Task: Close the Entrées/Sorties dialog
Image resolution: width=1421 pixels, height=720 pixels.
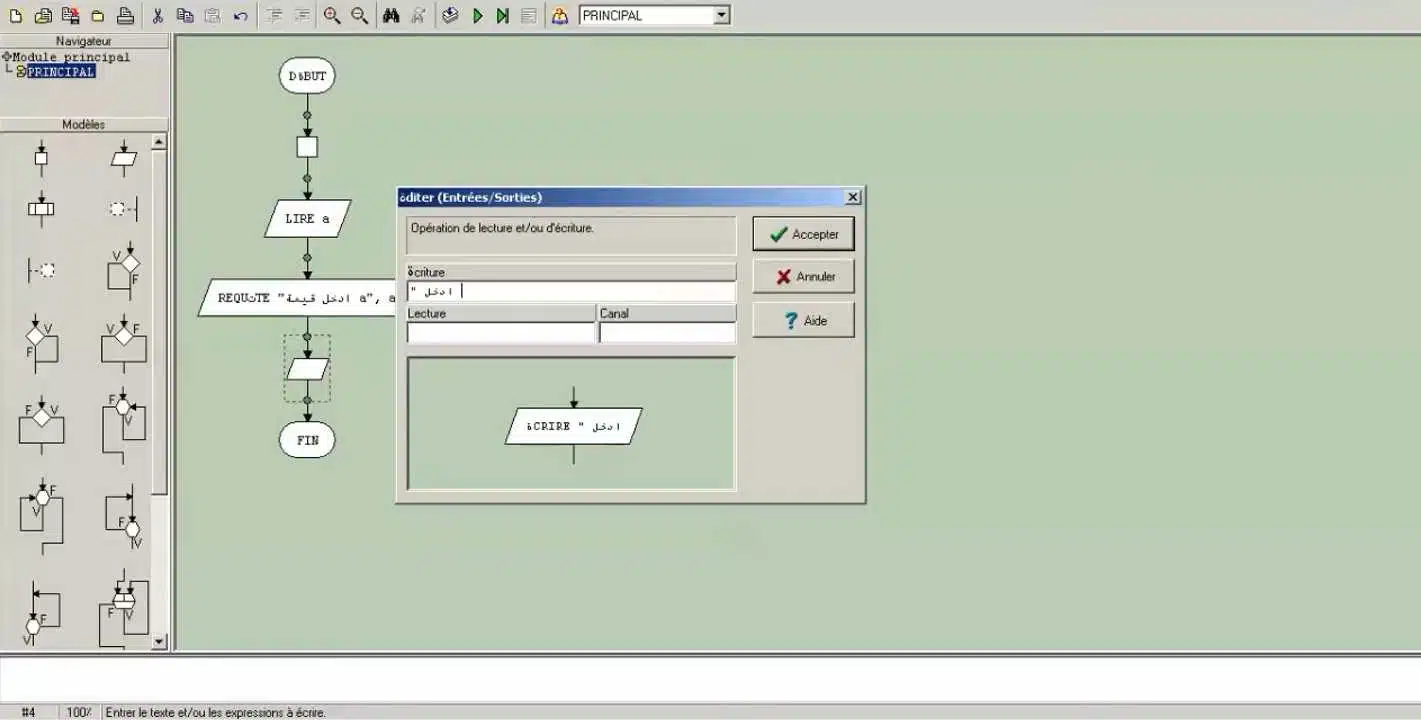Action: 852,198
